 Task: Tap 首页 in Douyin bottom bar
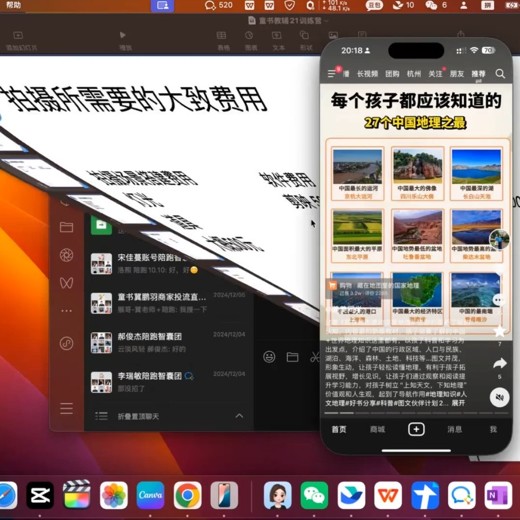point(339,429)
